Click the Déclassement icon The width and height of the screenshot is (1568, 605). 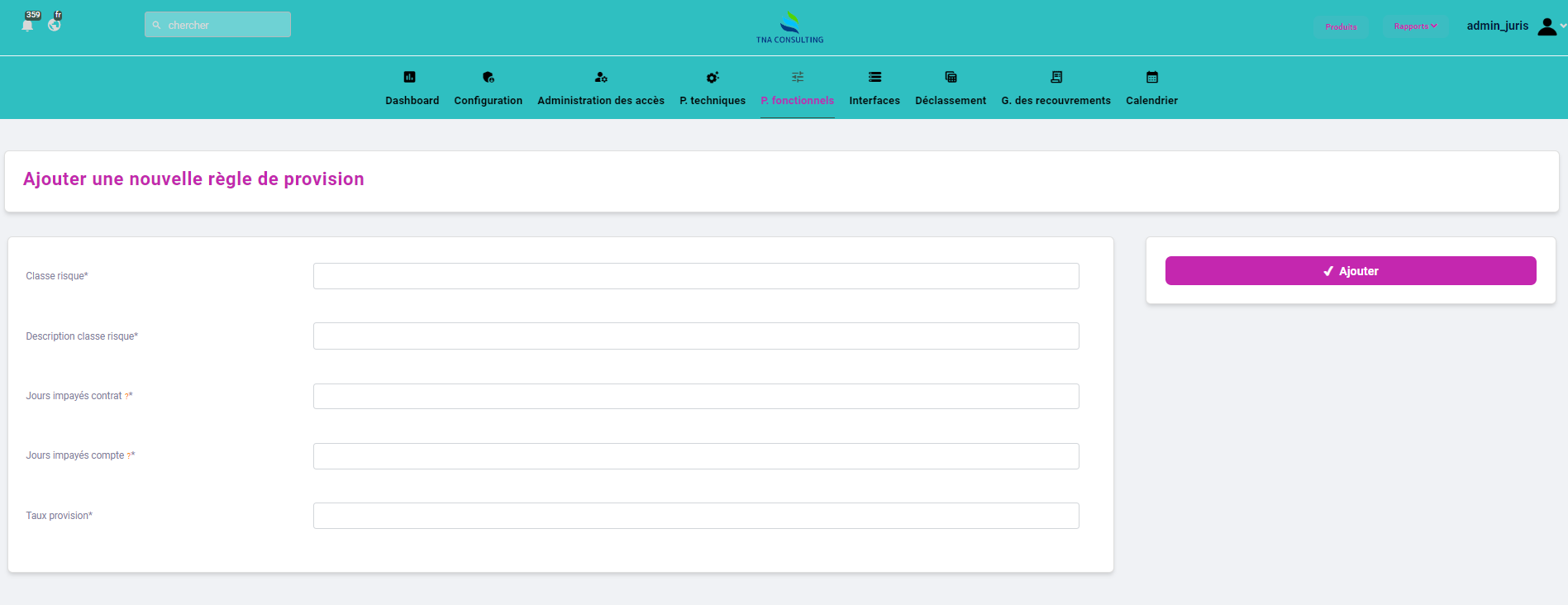(951, 77)
